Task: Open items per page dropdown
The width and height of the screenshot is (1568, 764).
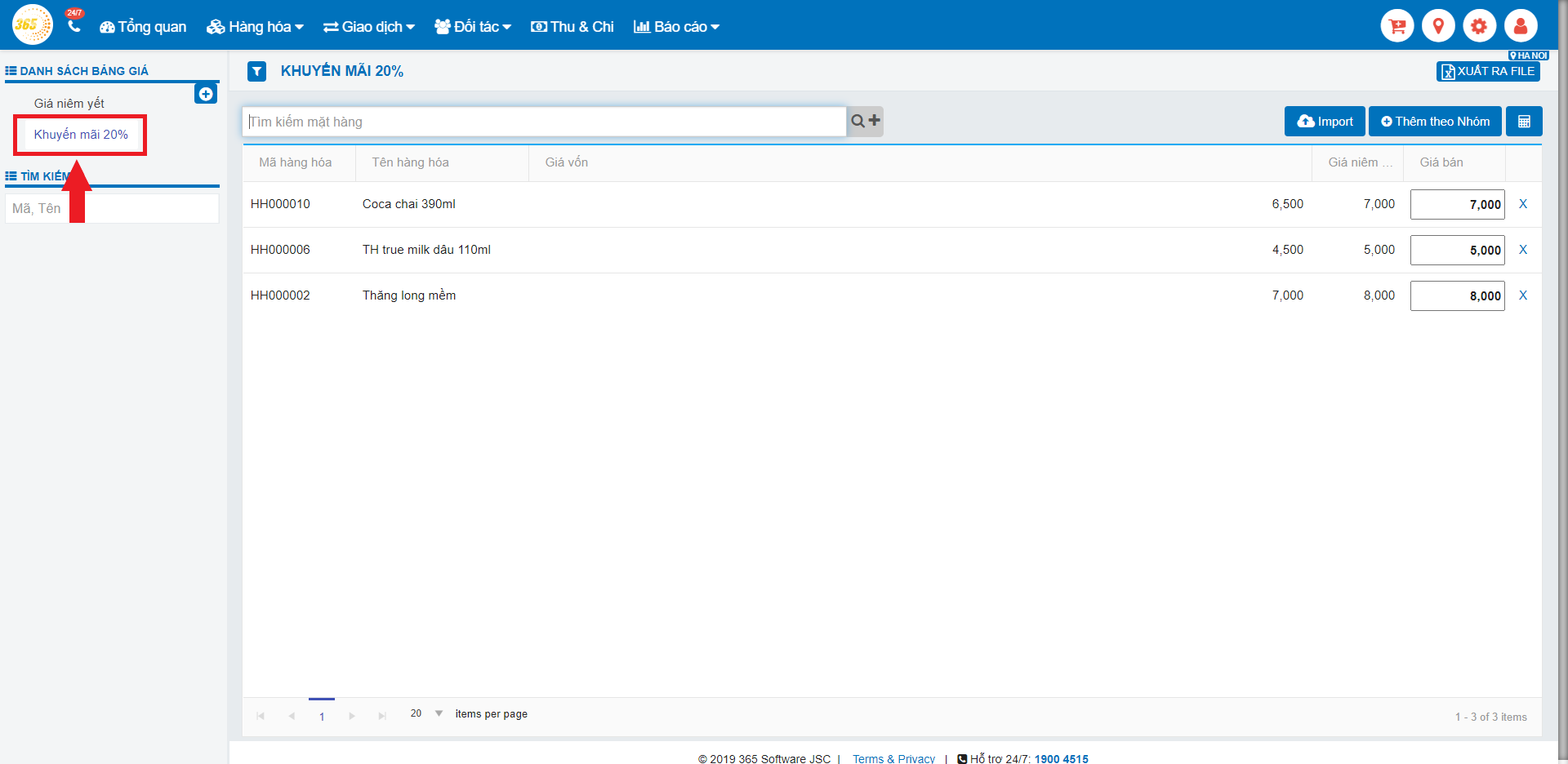Action: [x=439, y=713]
